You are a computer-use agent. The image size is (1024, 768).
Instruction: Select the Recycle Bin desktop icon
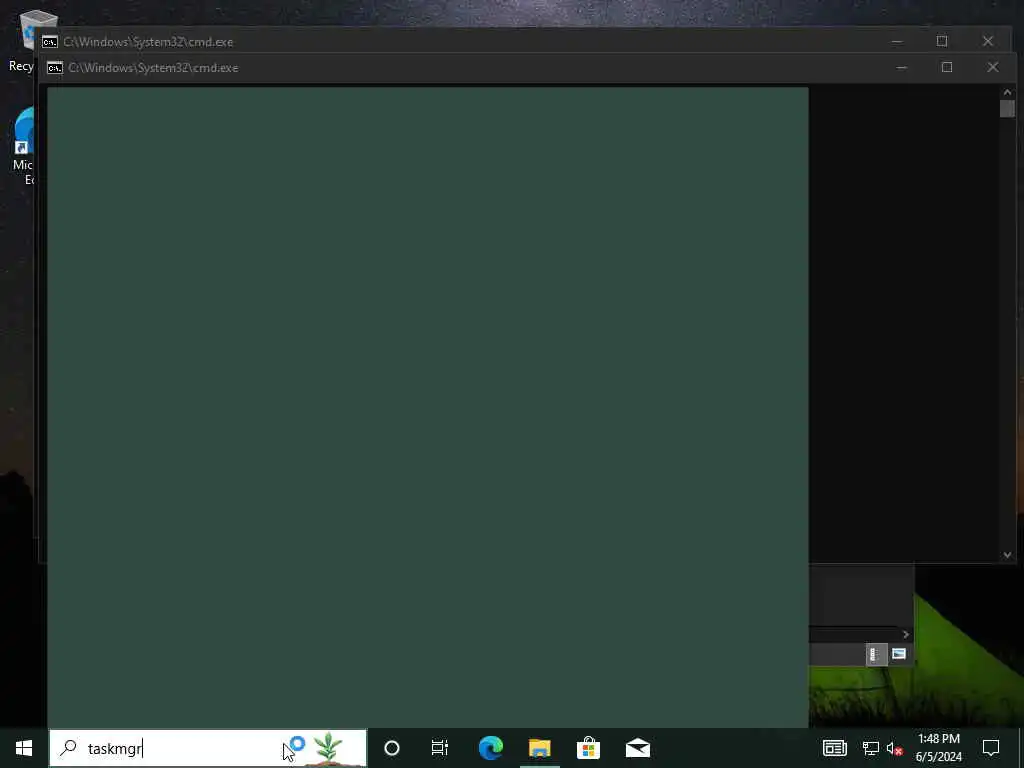tap(24, 40)
